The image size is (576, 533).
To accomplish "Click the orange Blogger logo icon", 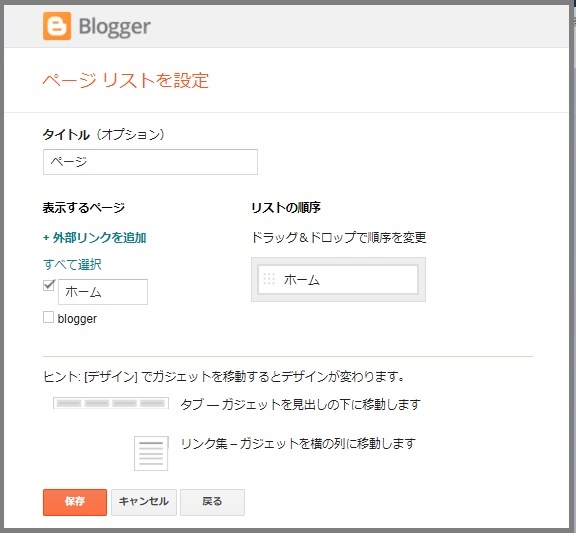I will pos(57,26).
